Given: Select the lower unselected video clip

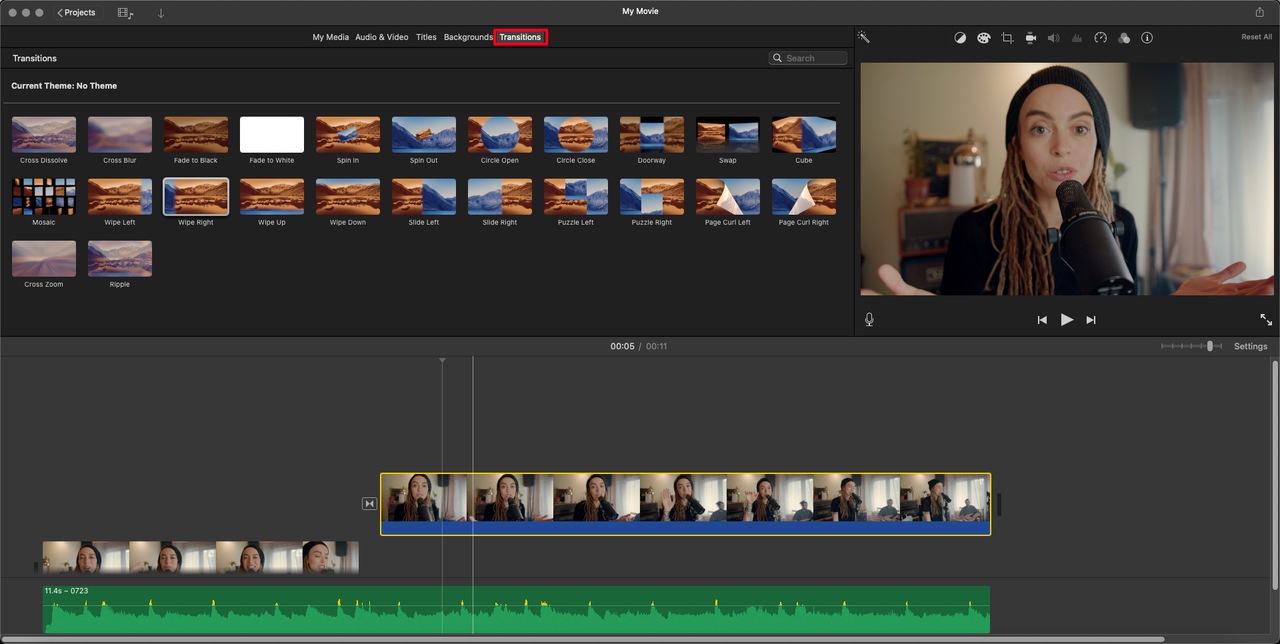Looking at the screenshot, I should pyautogui.click(x=200, y=557).
